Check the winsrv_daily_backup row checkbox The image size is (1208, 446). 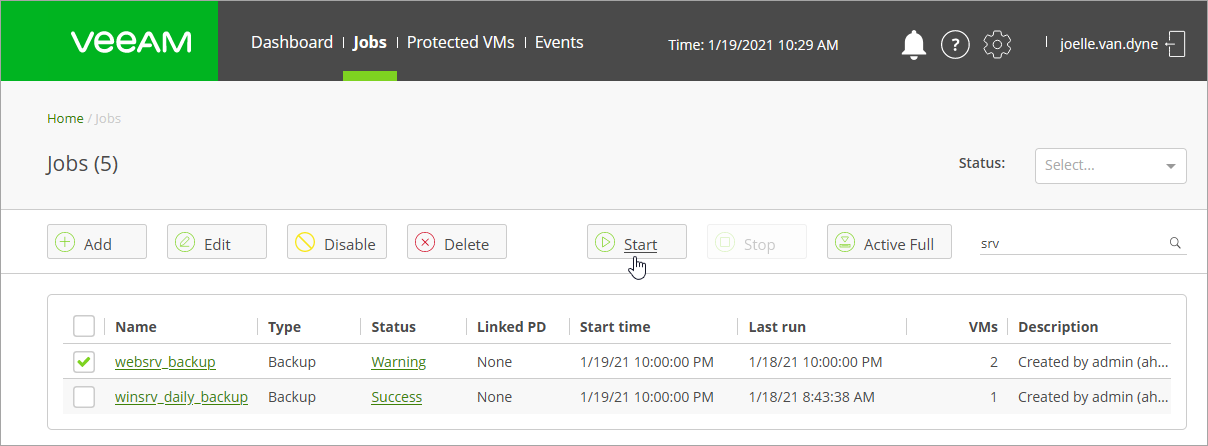tap(85, 397)
